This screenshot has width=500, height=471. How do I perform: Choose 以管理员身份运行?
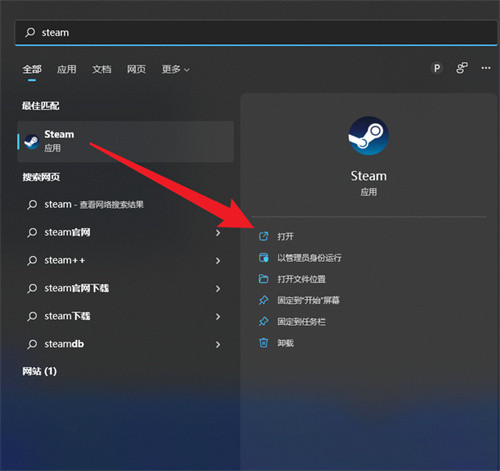point(309,258)
